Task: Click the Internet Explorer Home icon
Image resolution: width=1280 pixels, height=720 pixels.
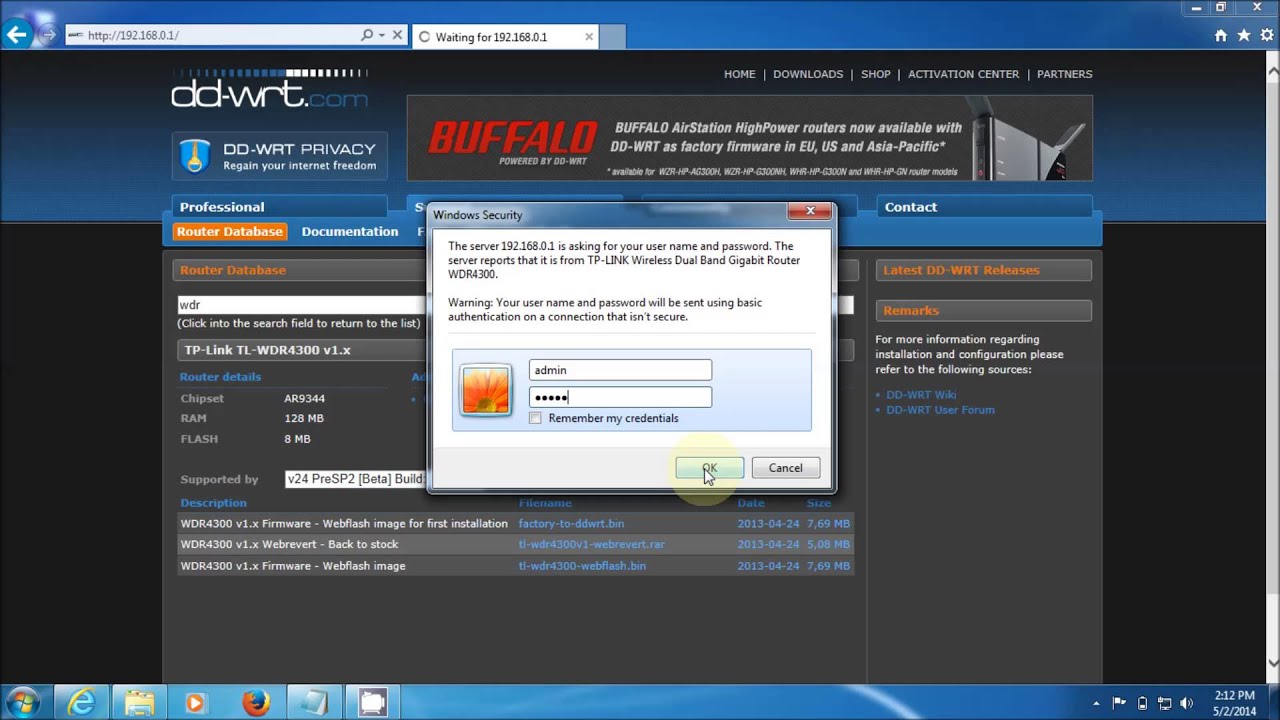Action: tap(1221, 35)
